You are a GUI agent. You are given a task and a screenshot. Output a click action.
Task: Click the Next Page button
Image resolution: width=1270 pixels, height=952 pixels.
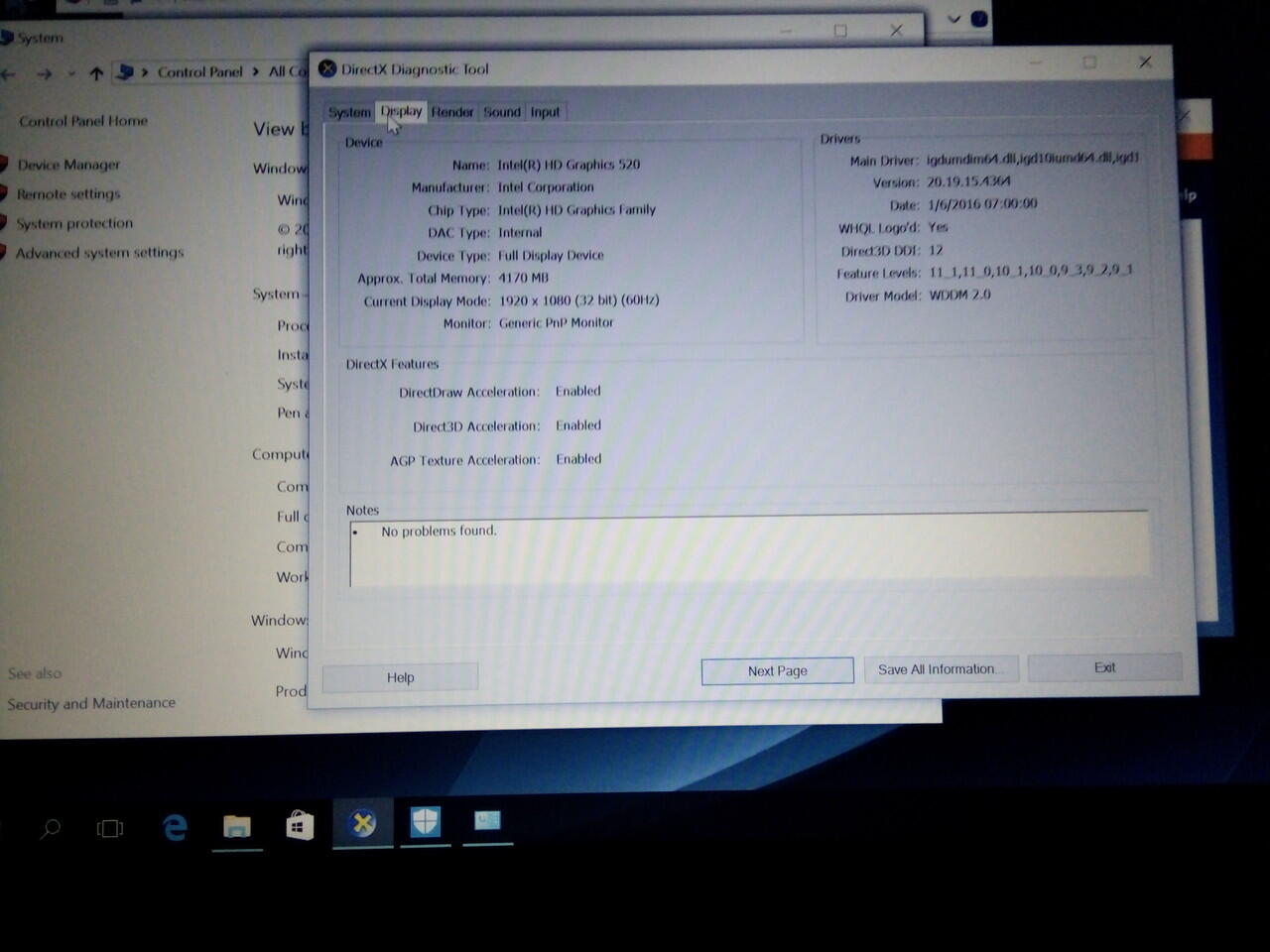tap(778, 671)
